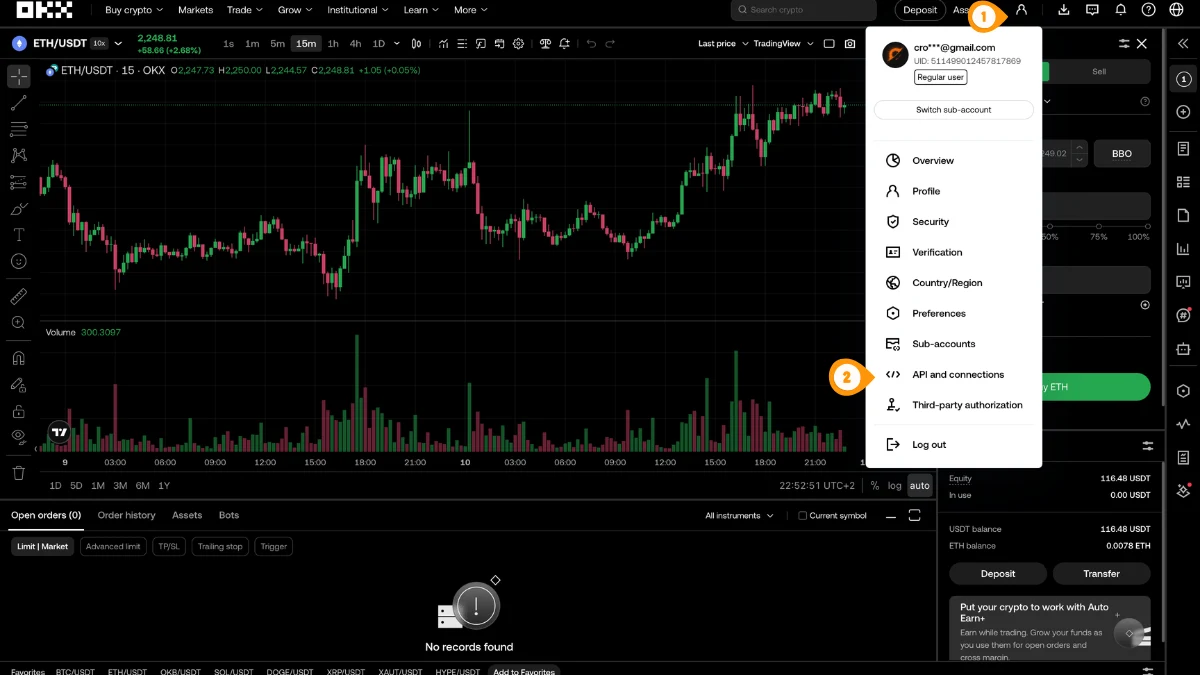Screen dimensions: 1200x675
Task: Open the notifications bell
Action: [1121, 10]
